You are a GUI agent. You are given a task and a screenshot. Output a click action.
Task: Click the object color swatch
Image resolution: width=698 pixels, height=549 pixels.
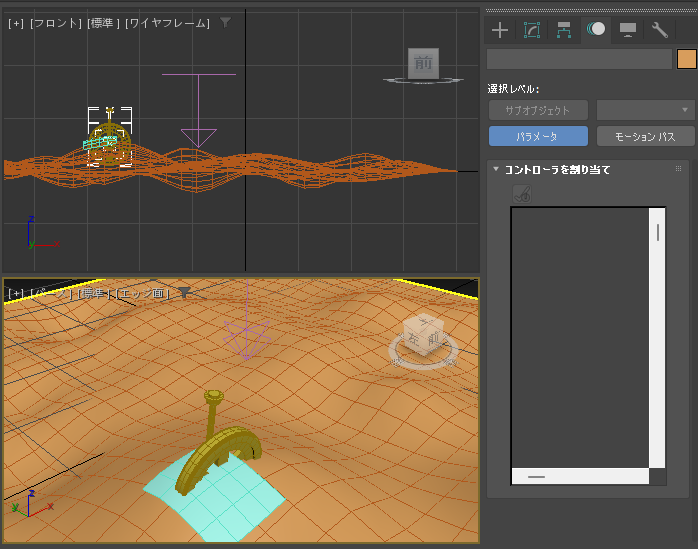686,59
